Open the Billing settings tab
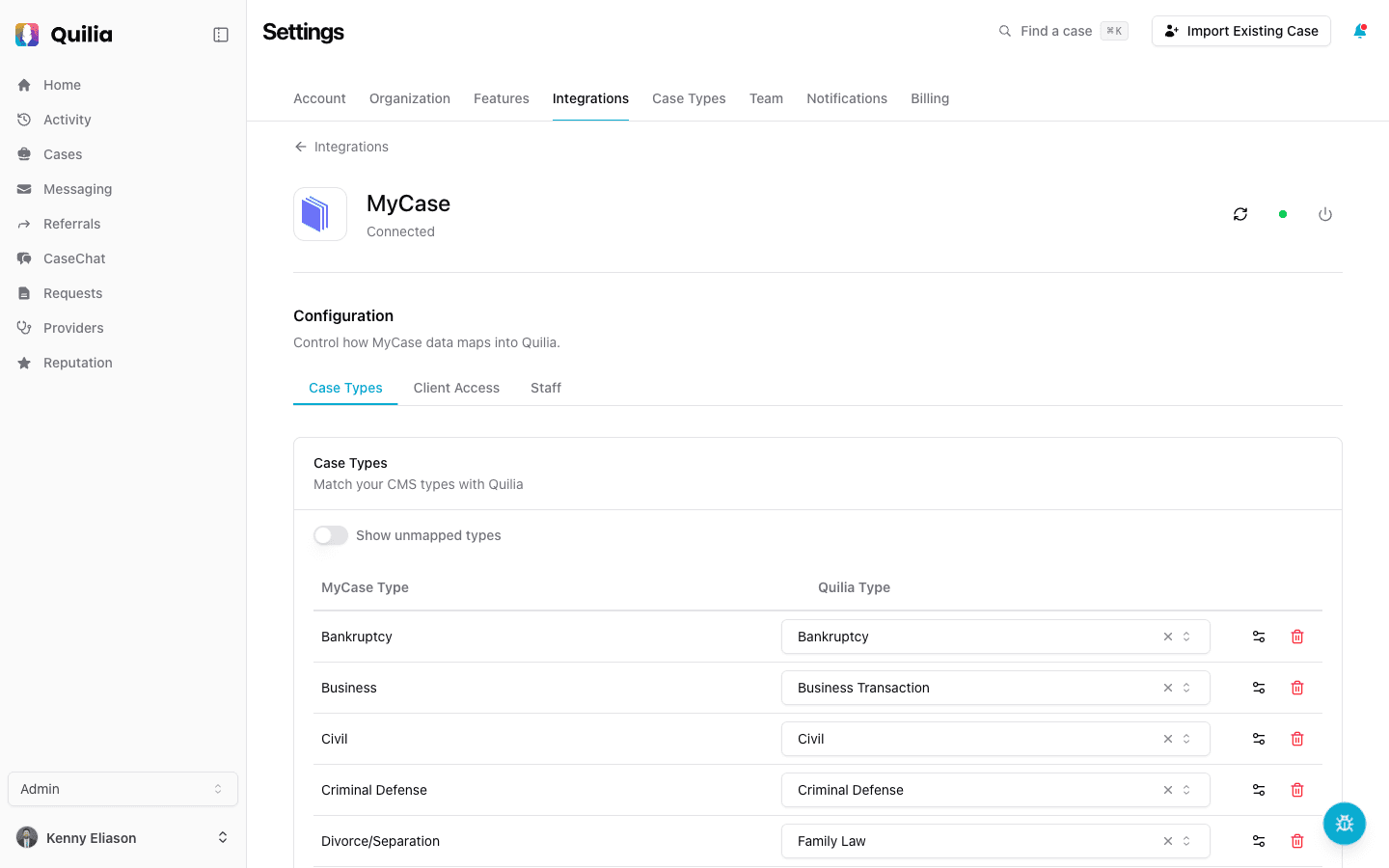The height and width of the screenshot is (868, 1389). pyautogui.click(x=930, y=98)
